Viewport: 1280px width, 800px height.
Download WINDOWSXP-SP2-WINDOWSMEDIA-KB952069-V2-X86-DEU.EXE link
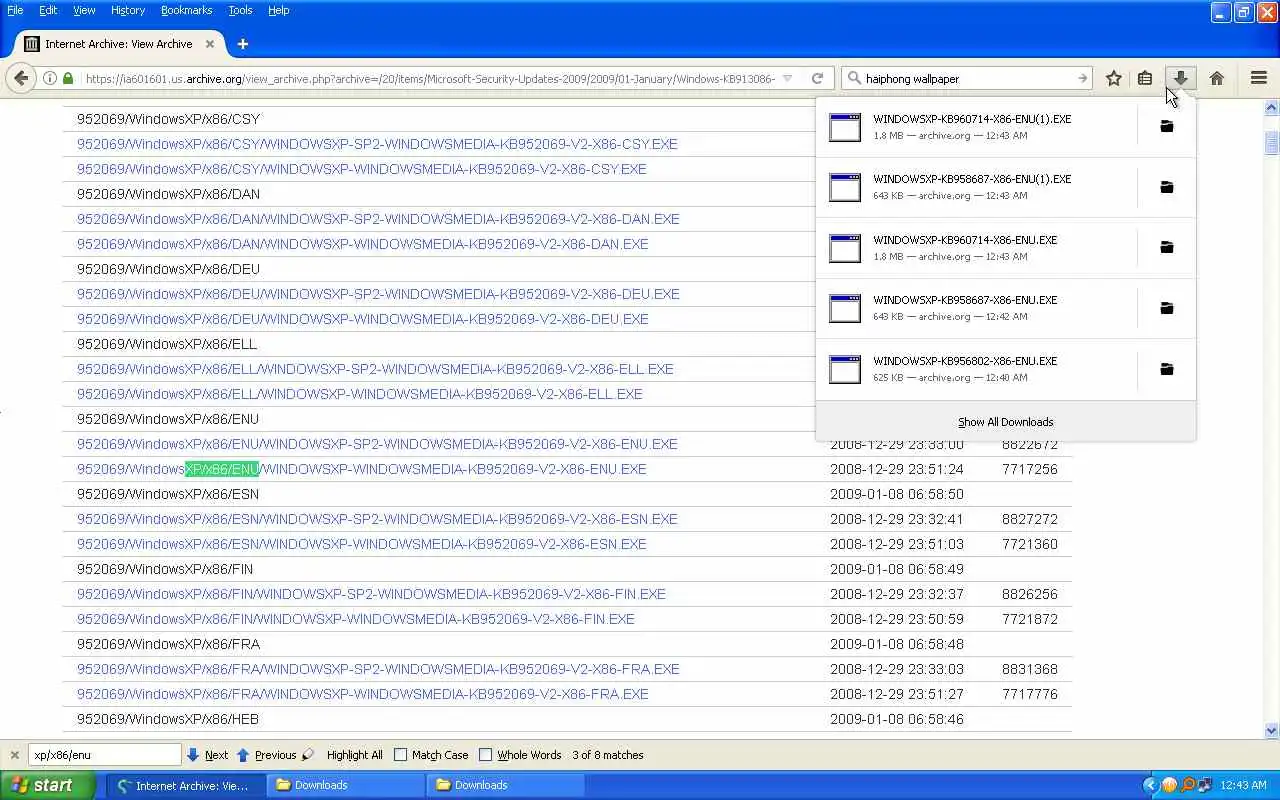pyautogui.click(x=378, y=294)
